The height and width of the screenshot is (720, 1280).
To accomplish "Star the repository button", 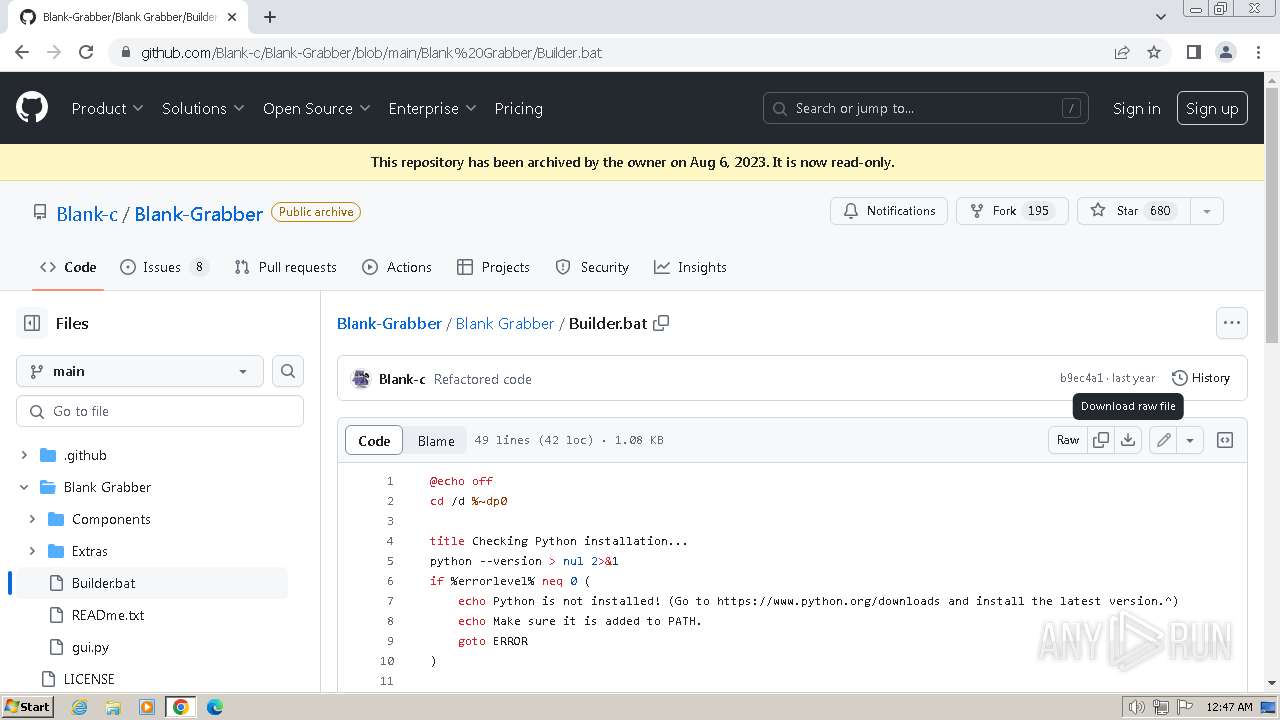I will (x=1134, y=211).
